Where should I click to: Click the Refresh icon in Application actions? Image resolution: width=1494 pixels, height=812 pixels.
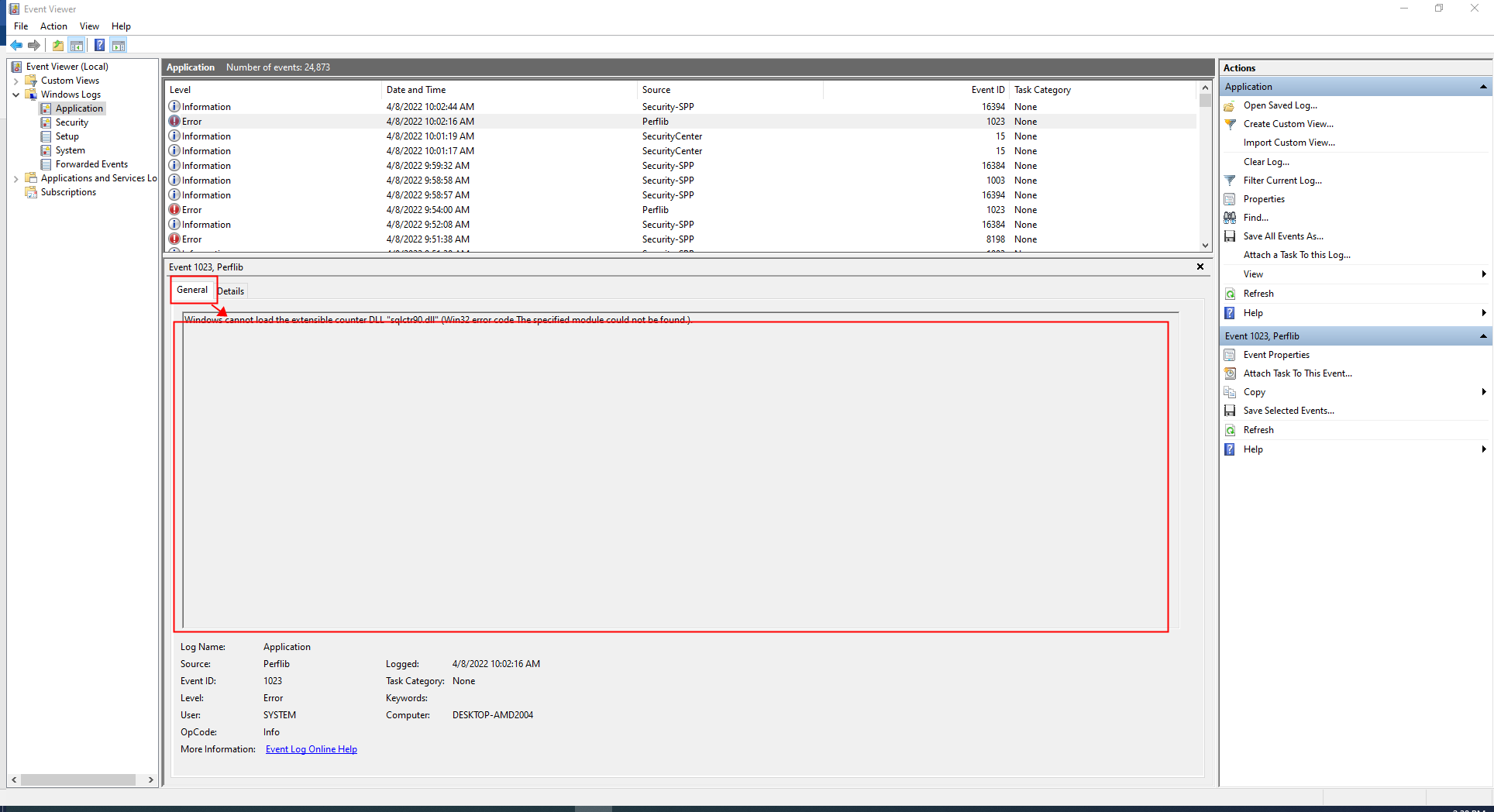[x=1230, y=294]
